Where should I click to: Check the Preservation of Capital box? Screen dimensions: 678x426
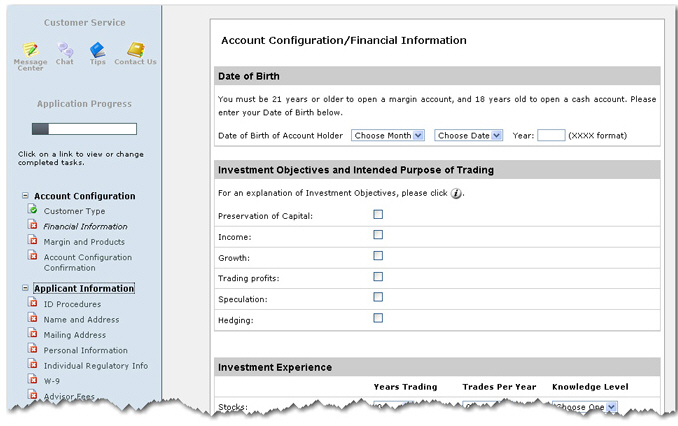(x=378, y=214)
